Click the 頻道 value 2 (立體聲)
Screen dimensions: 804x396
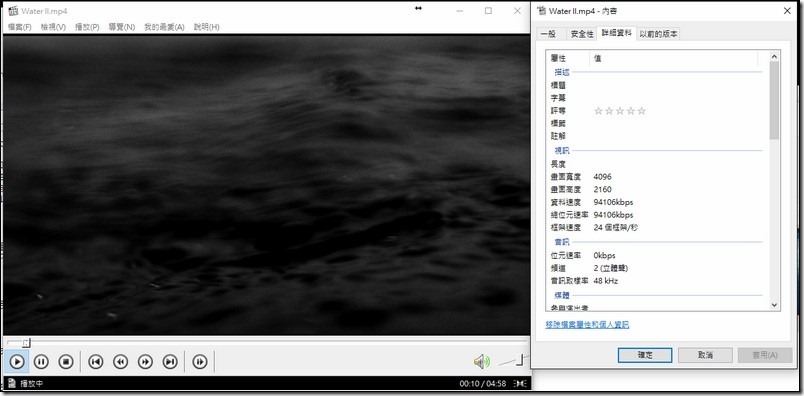[611, 268]
